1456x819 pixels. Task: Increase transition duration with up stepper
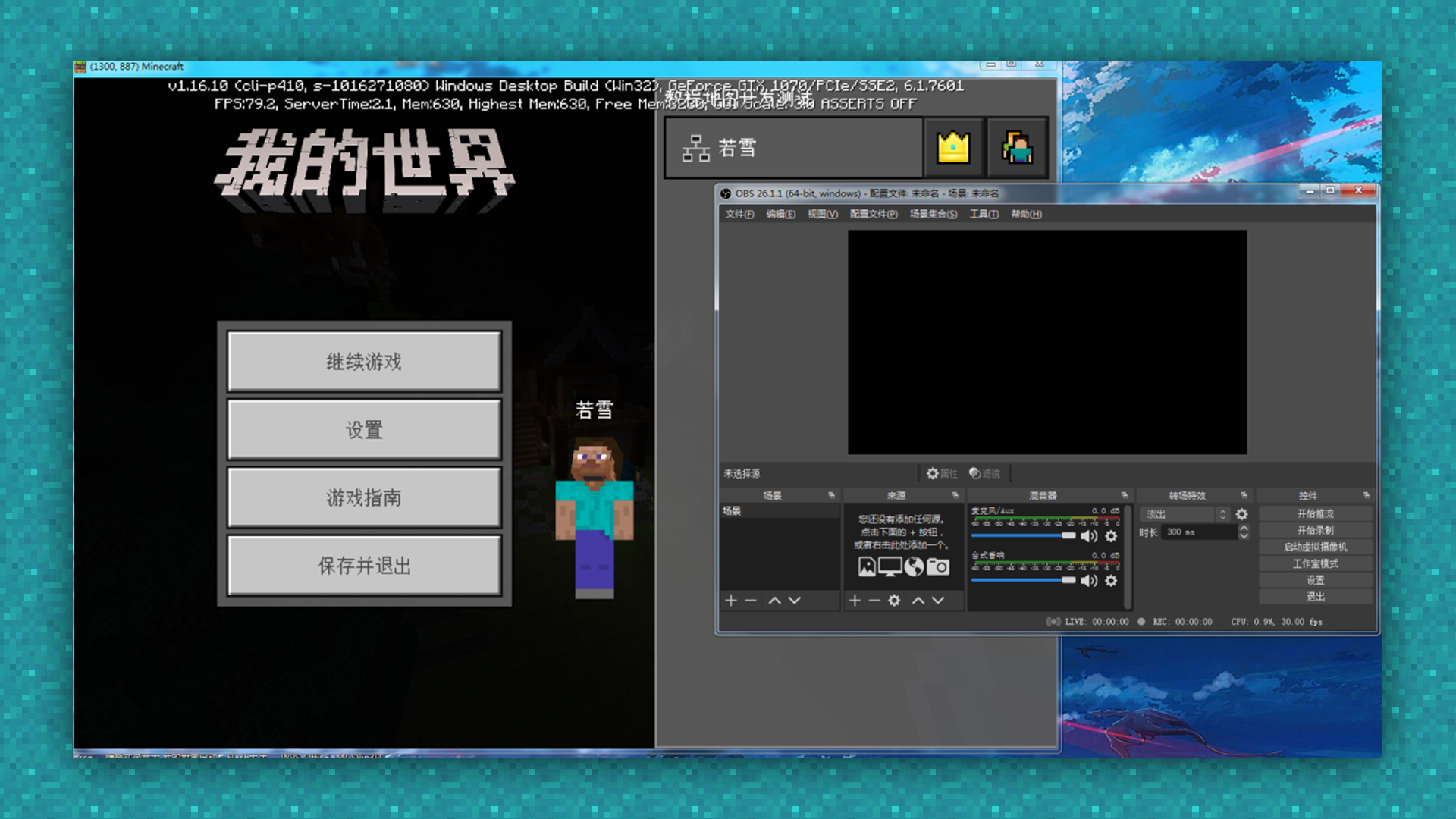(x=1244, y=528)
